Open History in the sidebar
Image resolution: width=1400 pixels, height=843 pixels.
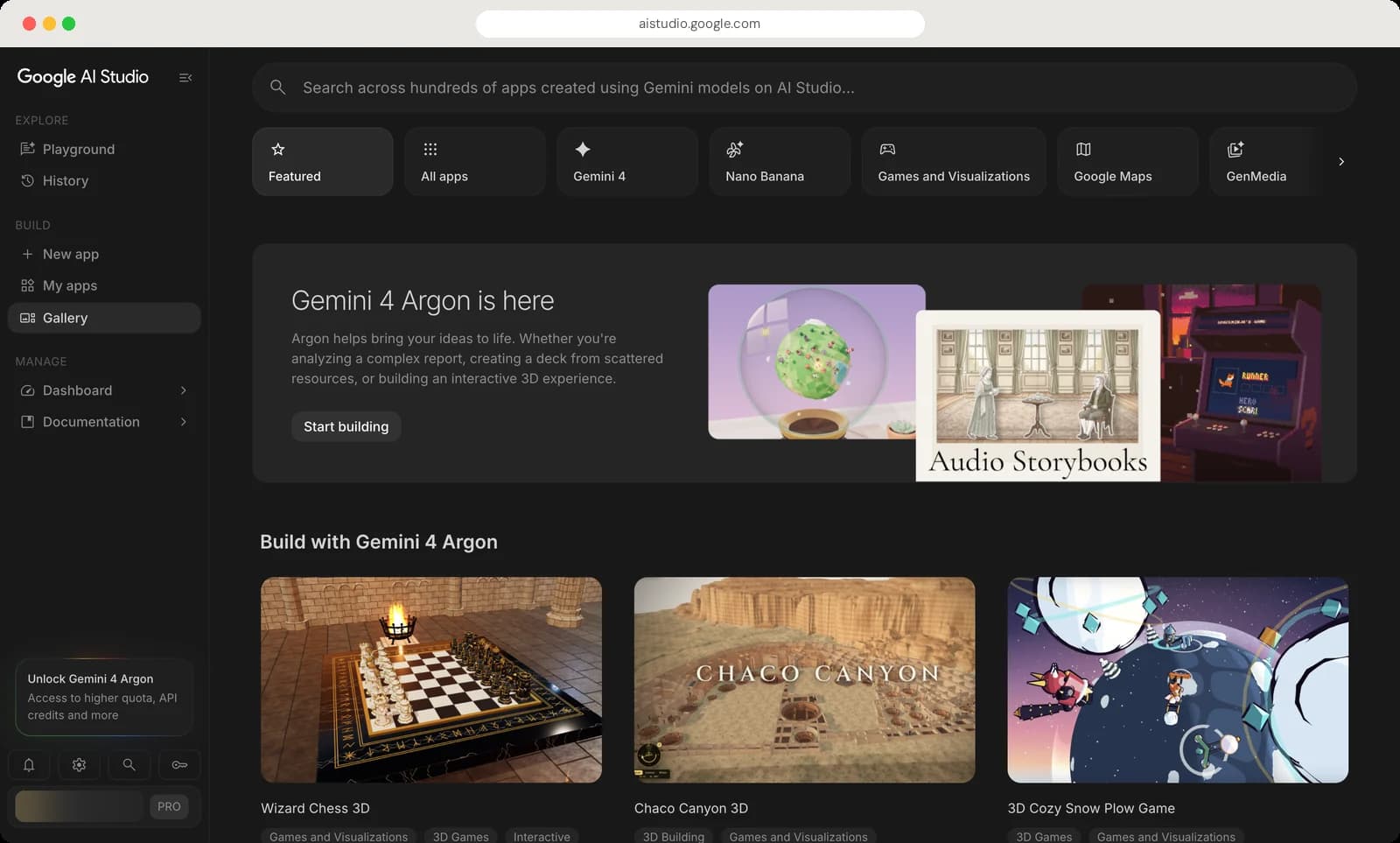pyautogui.click(x=104, y=181)
